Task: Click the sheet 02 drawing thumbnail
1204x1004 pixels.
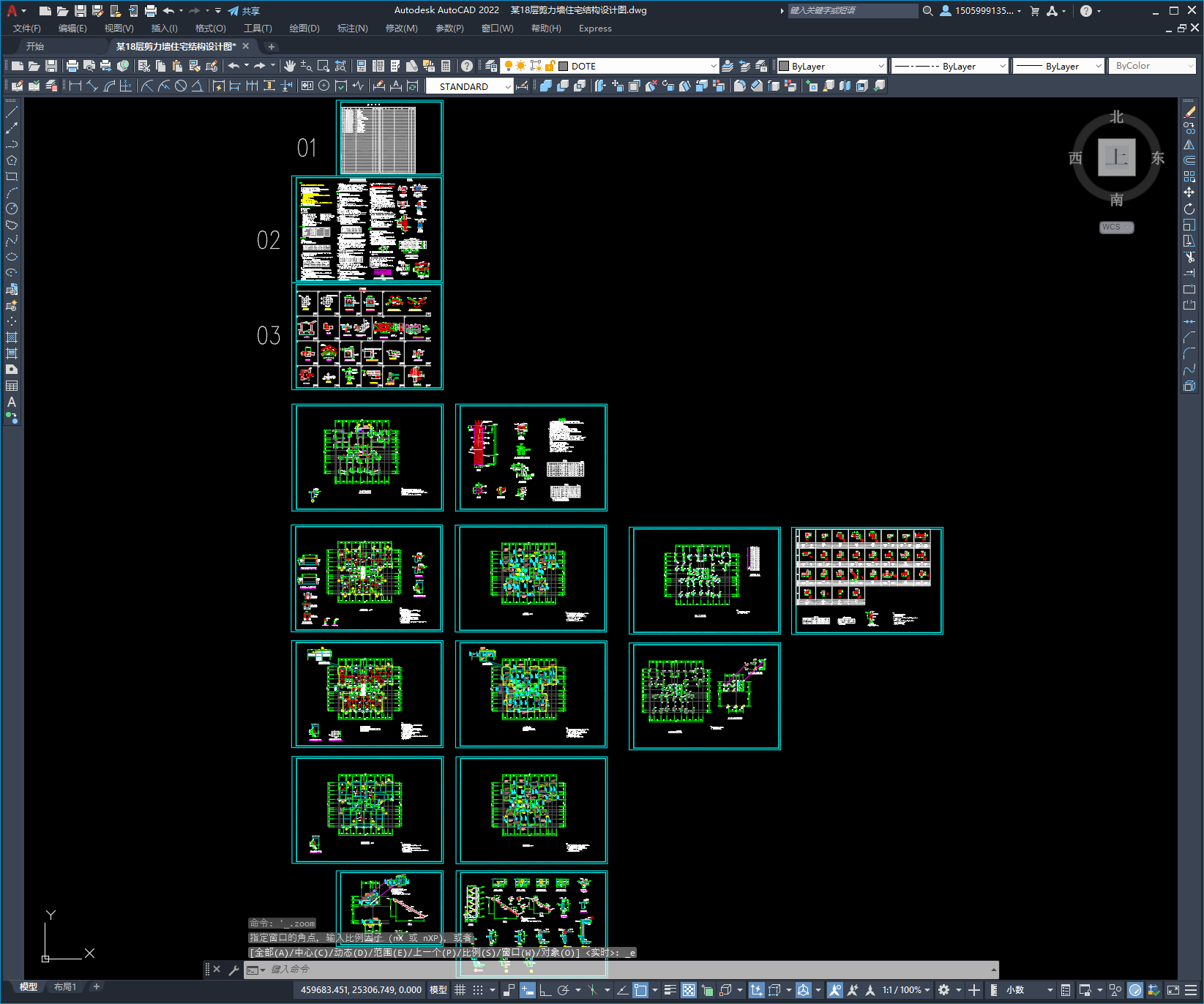Action: click(x=367, y=229)
